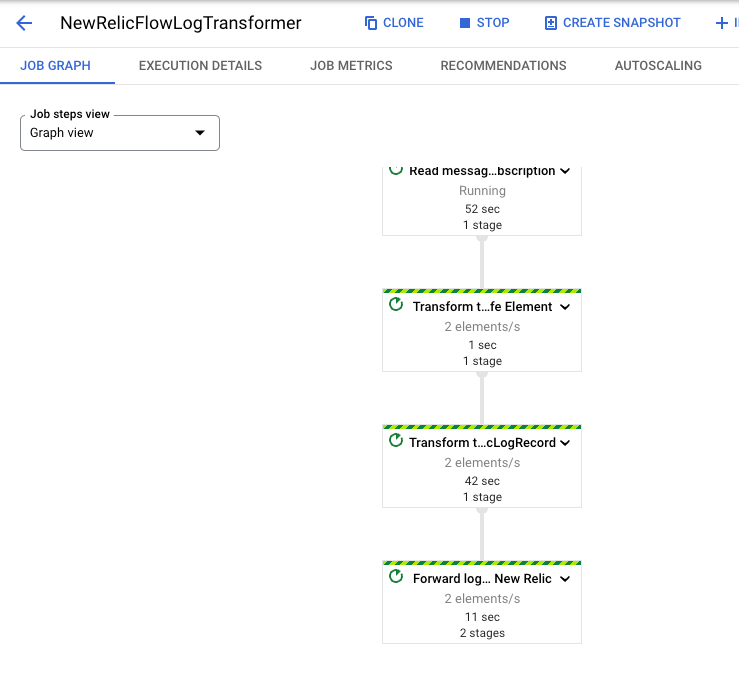Open the Job Metrics tab
The image size is (739, 676).
click(351, 66)
